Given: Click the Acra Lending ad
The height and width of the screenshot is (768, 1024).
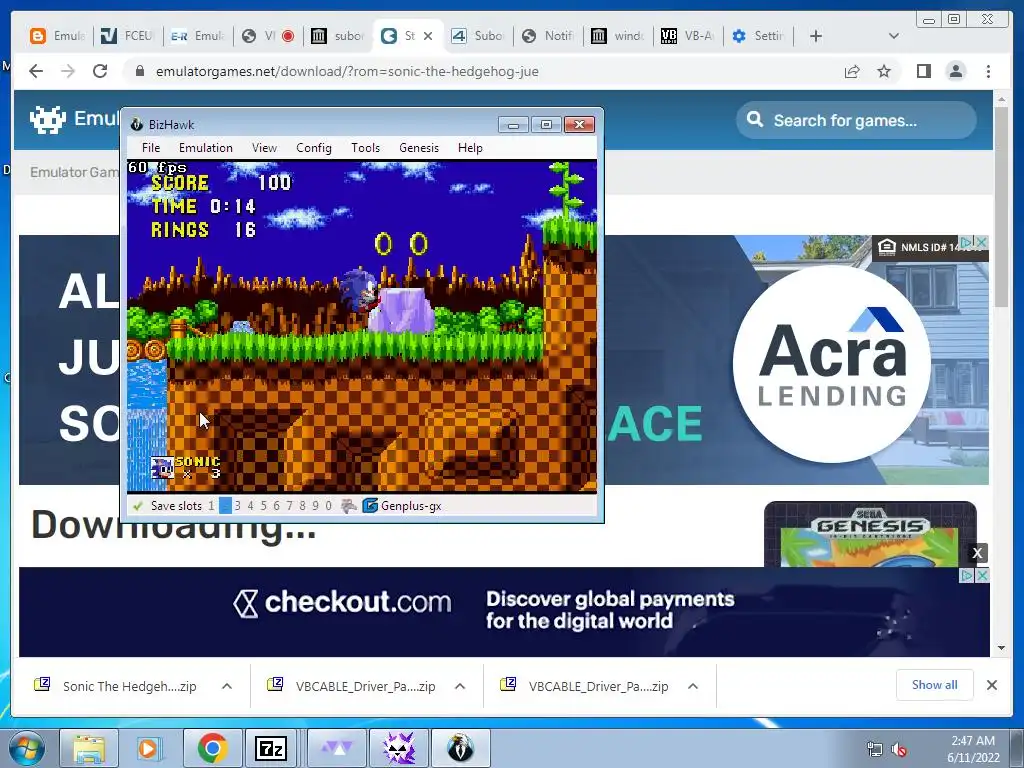Looking at the screenshot, I should pos(832,363).
